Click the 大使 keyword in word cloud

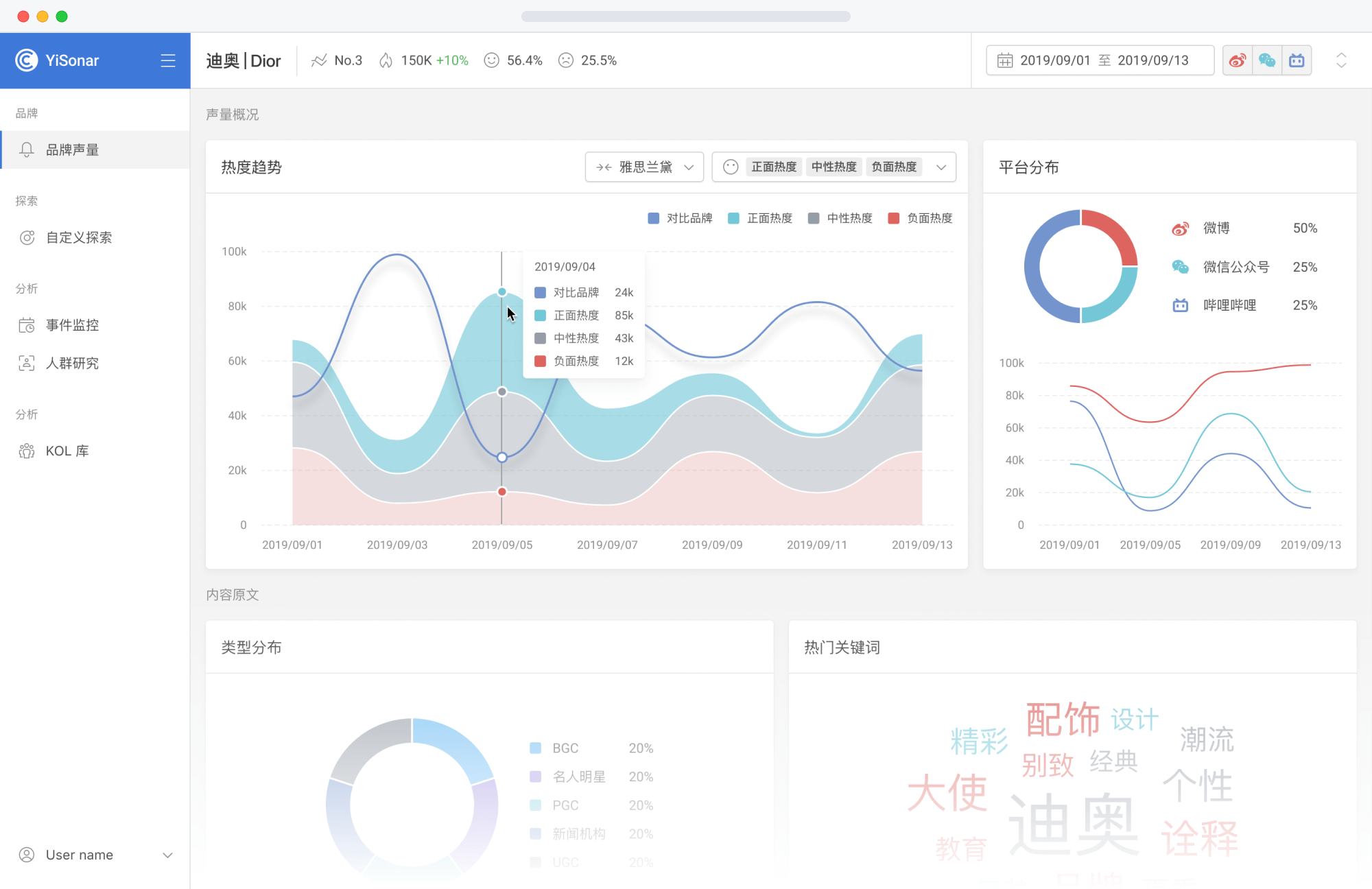pos(947,792)
